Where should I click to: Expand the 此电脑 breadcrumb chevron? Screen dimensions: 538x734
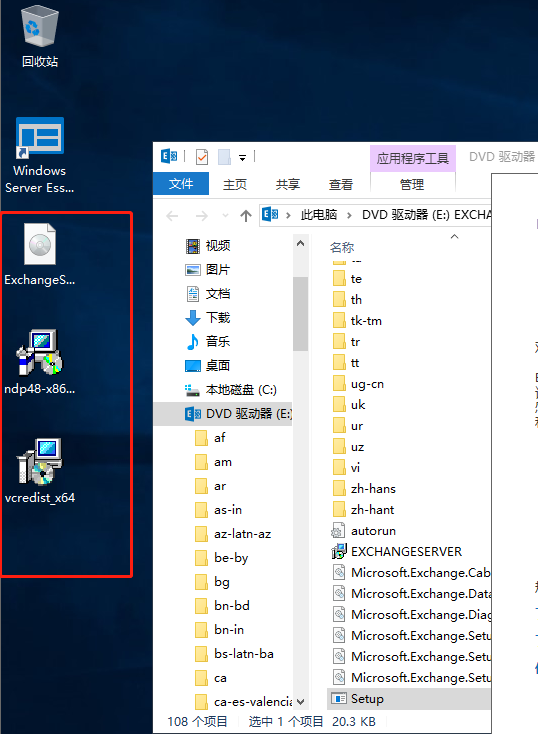[349, 215]
